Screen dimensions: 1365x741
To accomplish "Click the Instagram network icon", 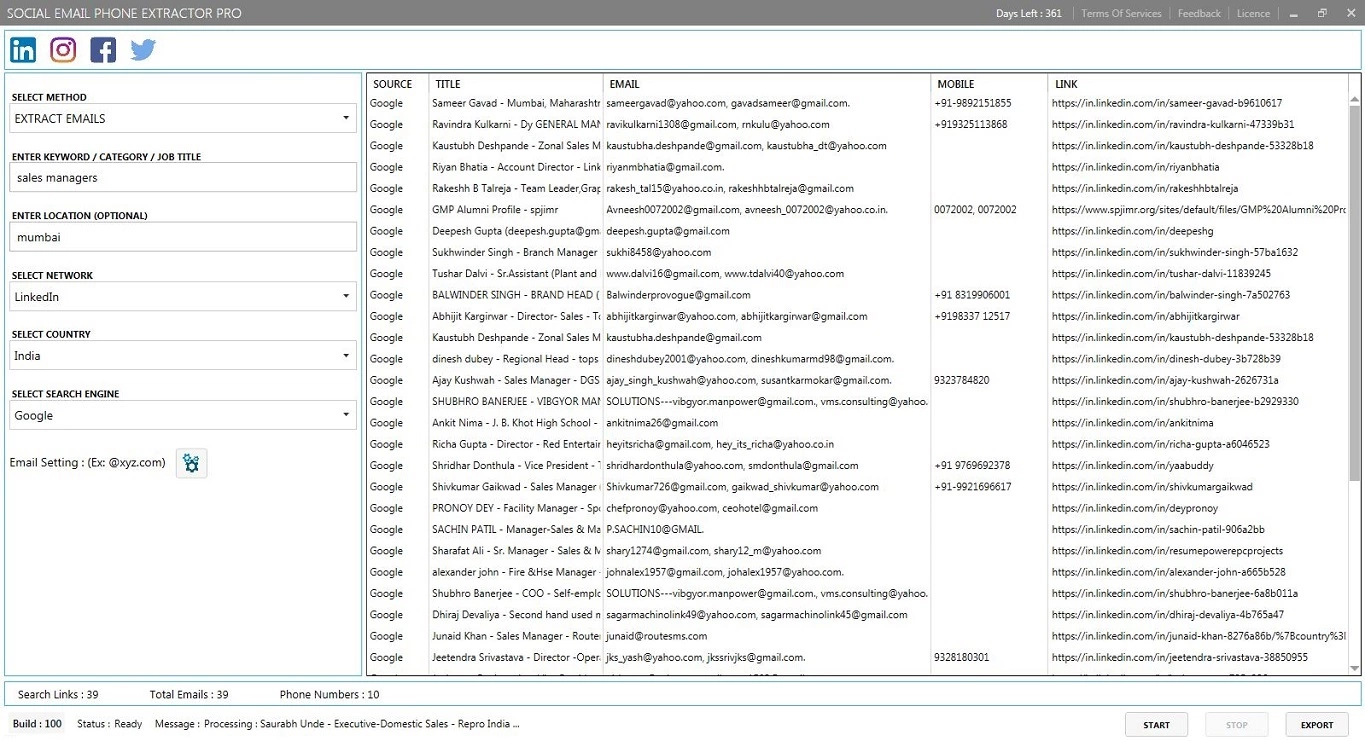I will [63, 50].
